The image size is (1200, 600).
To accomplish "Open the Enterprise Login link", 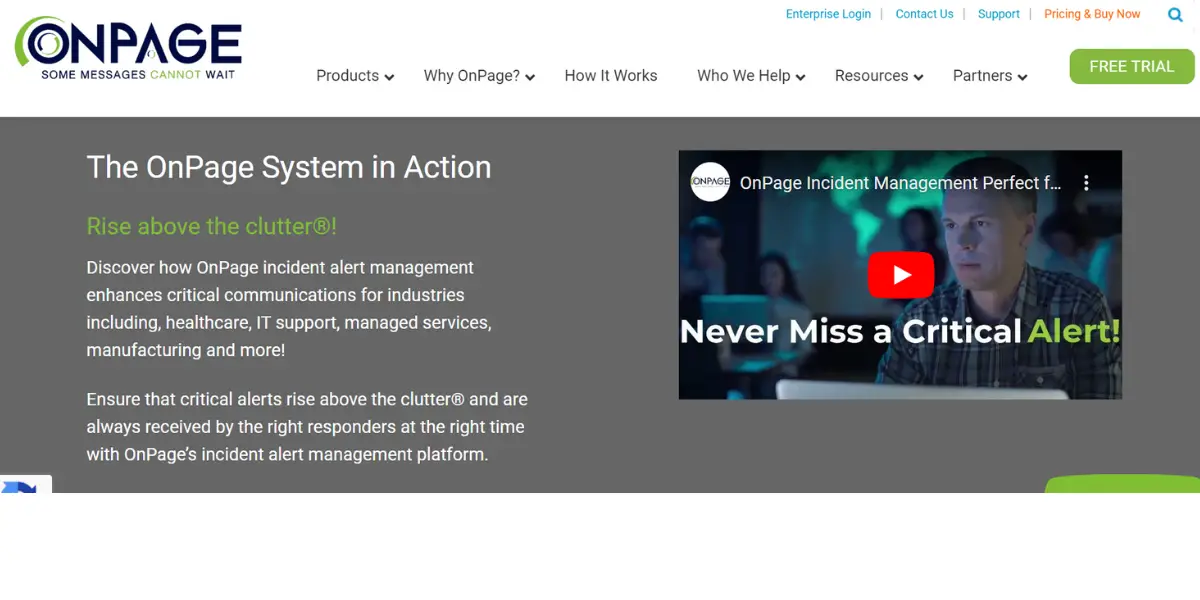I will (828, 14).
